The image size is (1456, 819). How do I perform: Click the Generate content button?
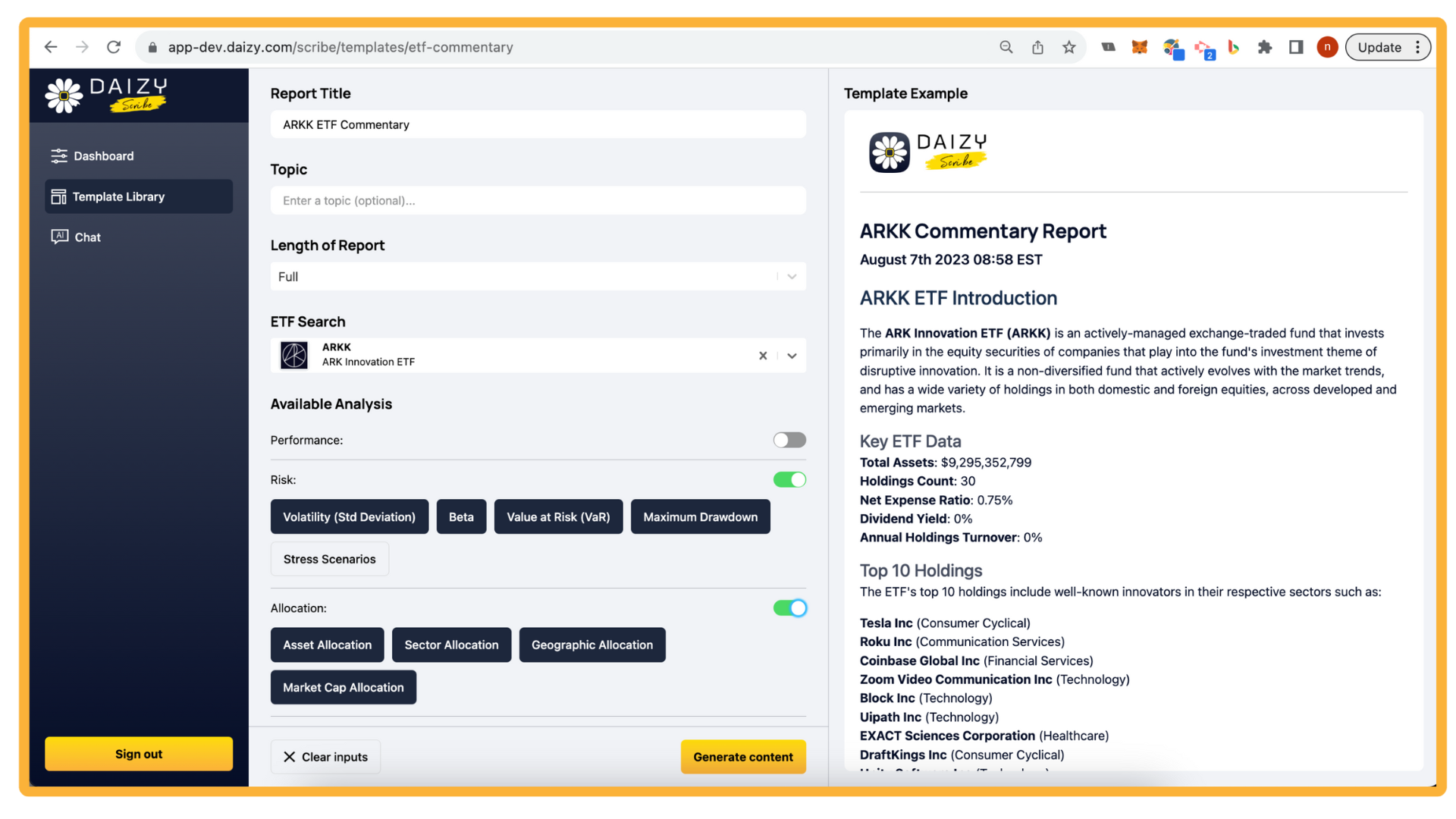(742, 757)
